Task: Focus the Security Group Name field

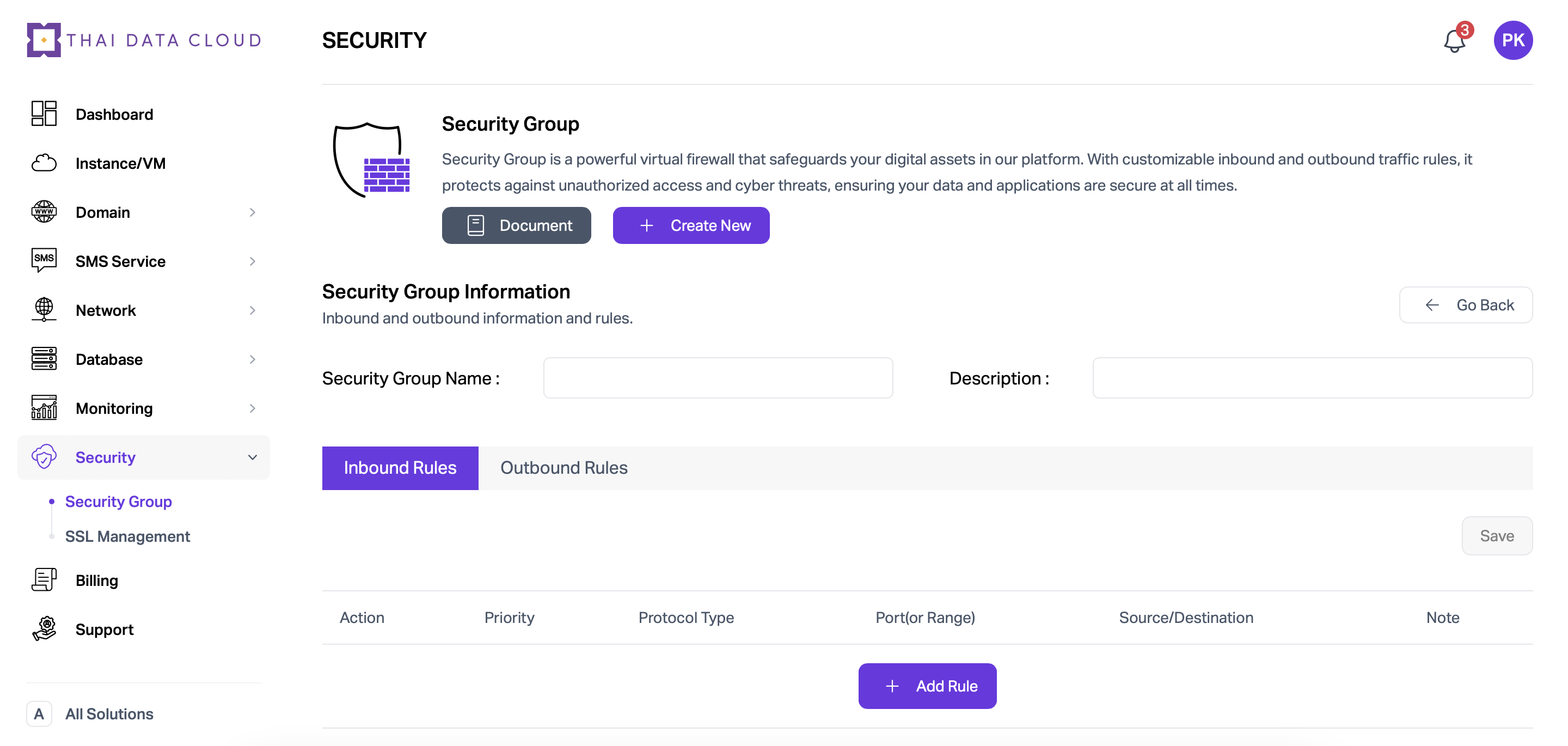Action: 718,377
